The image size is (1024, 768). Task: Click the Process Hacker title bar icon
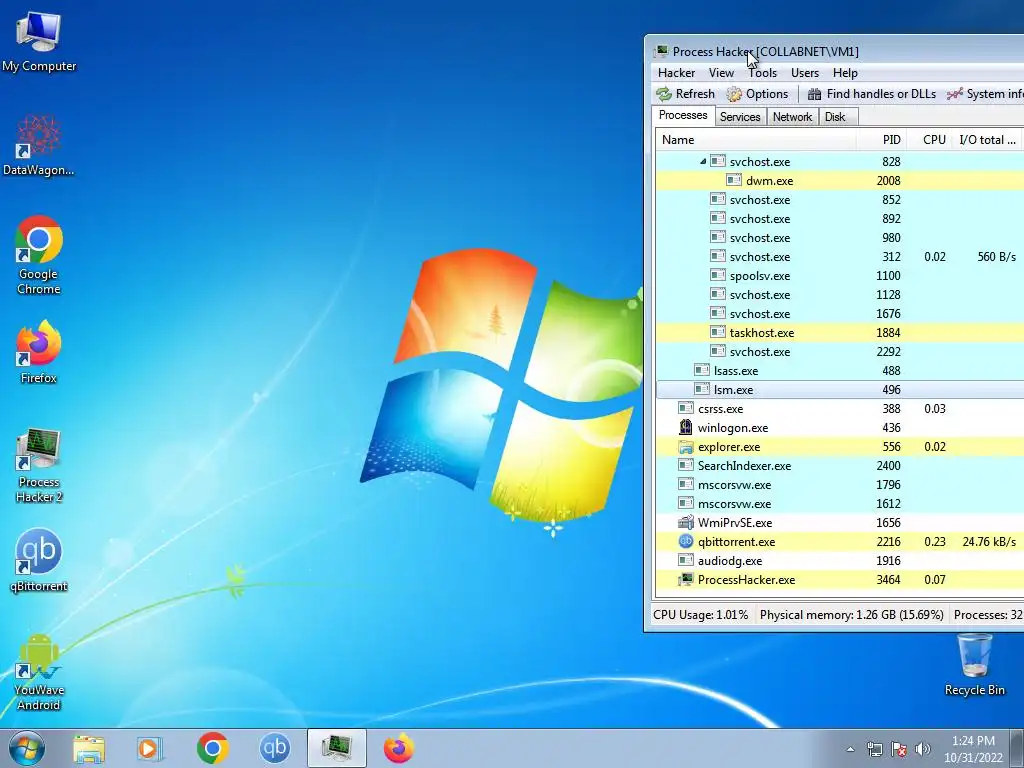662,51
